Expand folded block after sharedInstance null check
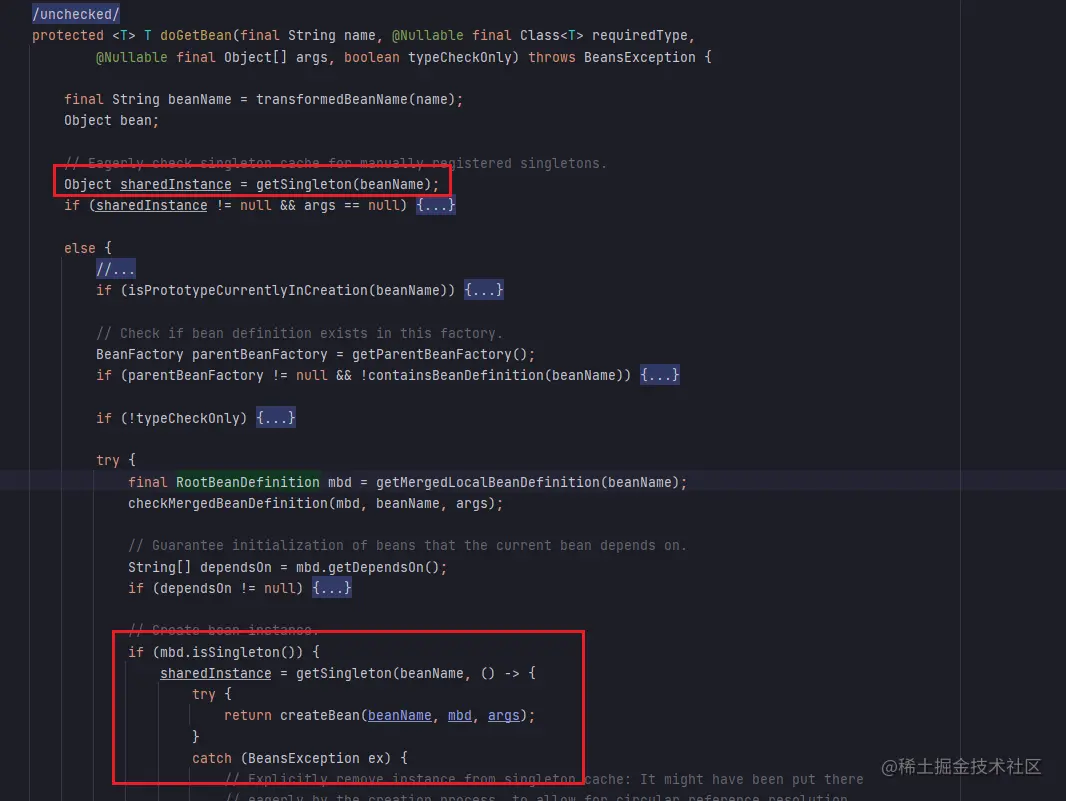The height and width of the screenshot is (801, 1066). pyautogui.click(x=436, y=205)
